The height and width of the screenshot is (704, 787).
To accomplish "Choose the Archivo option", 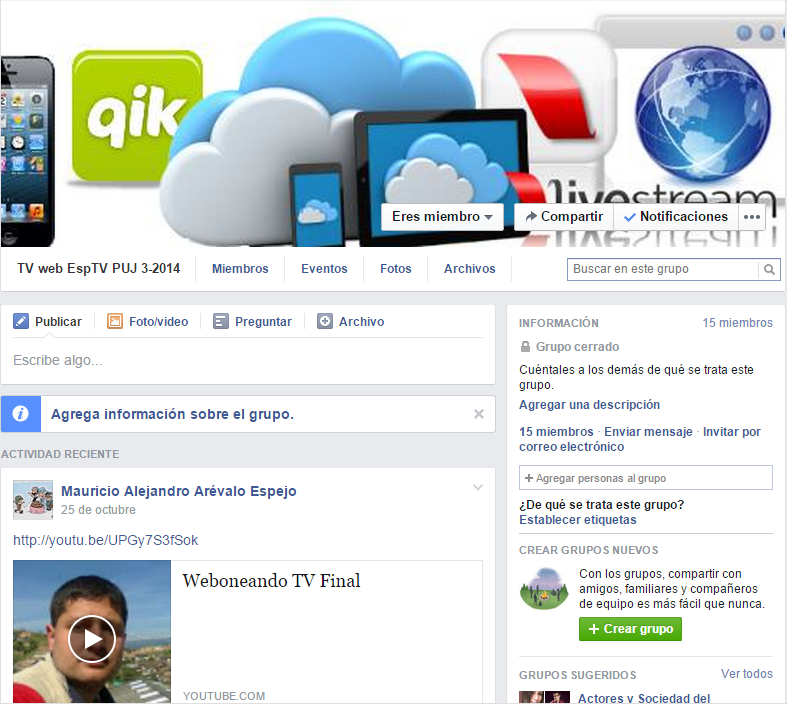I will tap(361, 322).
